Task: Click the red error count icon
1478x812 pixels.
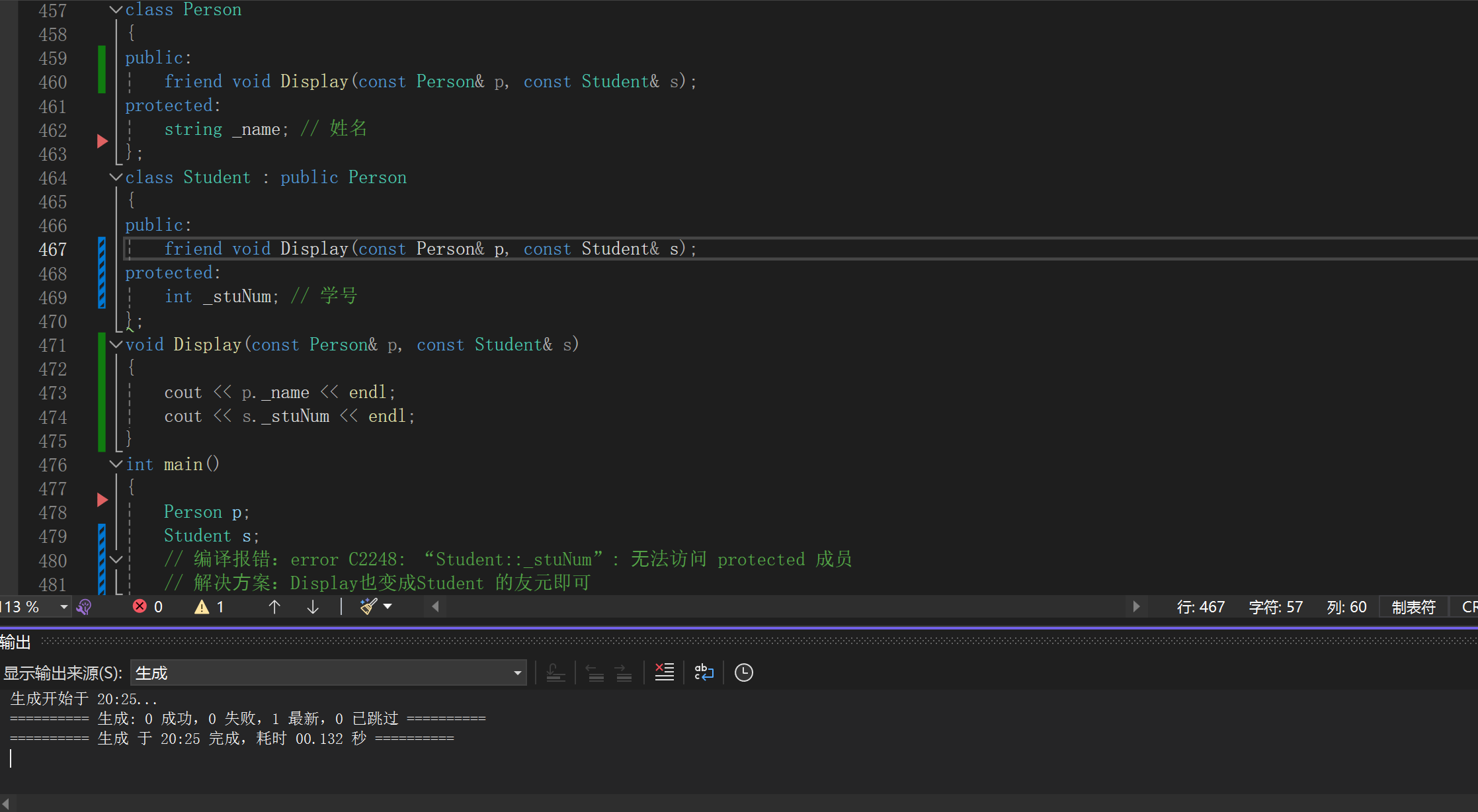Action: tap(140, 606)
